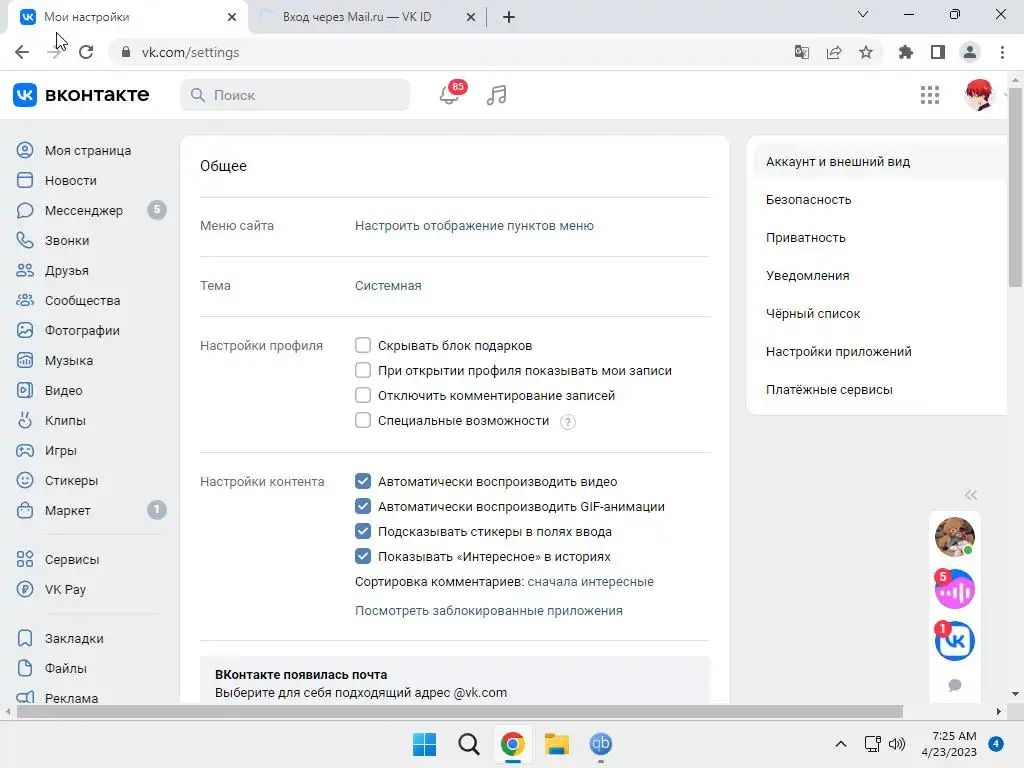Click the Сервисы sidebar icon
Screen dimensions: 1024x768
[25, 560]
